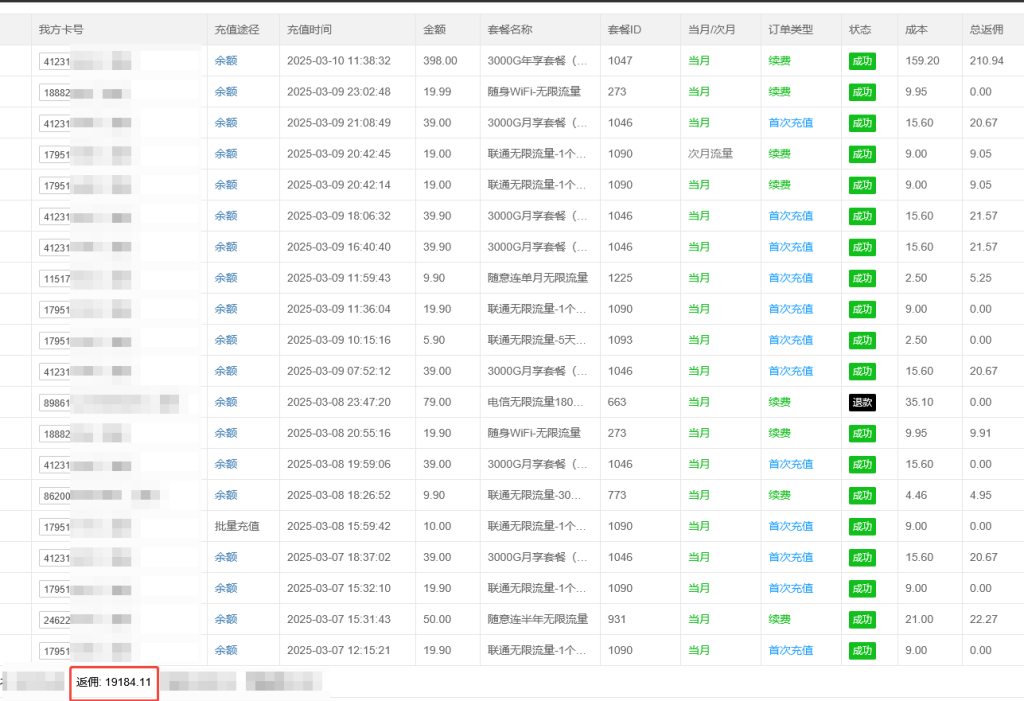Click 成功 badge in the 2025-03-10 11:38:32 row

862,61
